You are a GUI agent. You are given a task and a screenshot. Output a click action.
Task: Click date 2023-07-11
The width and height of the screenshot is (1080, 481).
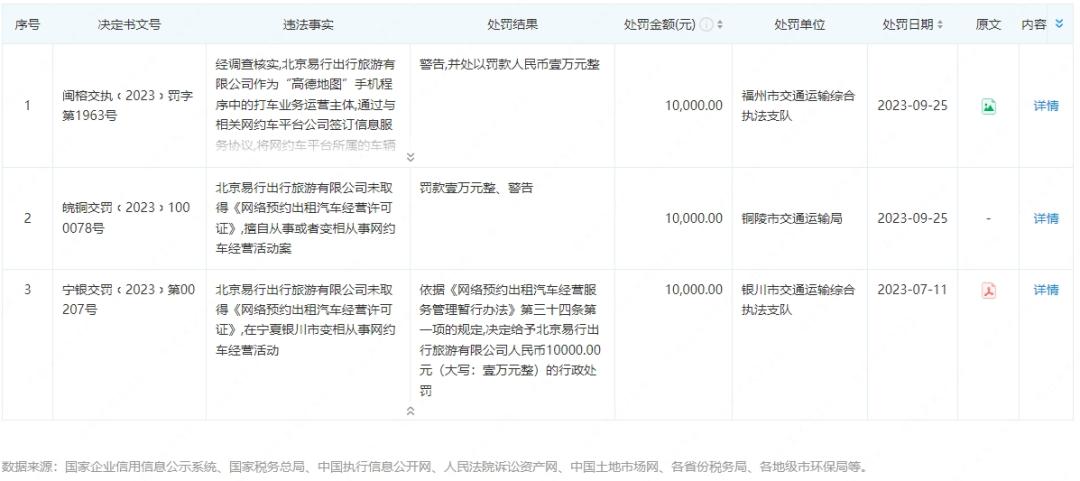912,290
